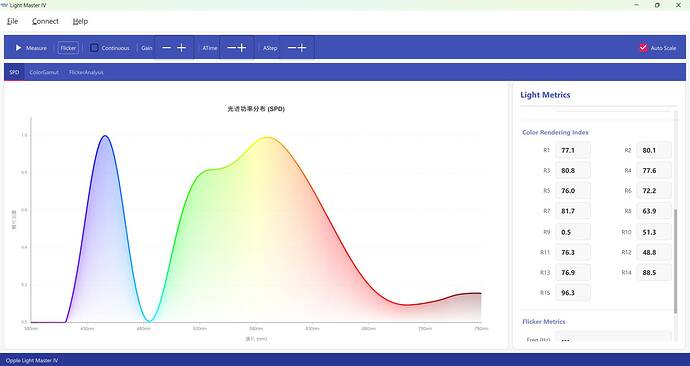
Task: Click the yellow peak of the SPD curve
Action: (267, 138)
